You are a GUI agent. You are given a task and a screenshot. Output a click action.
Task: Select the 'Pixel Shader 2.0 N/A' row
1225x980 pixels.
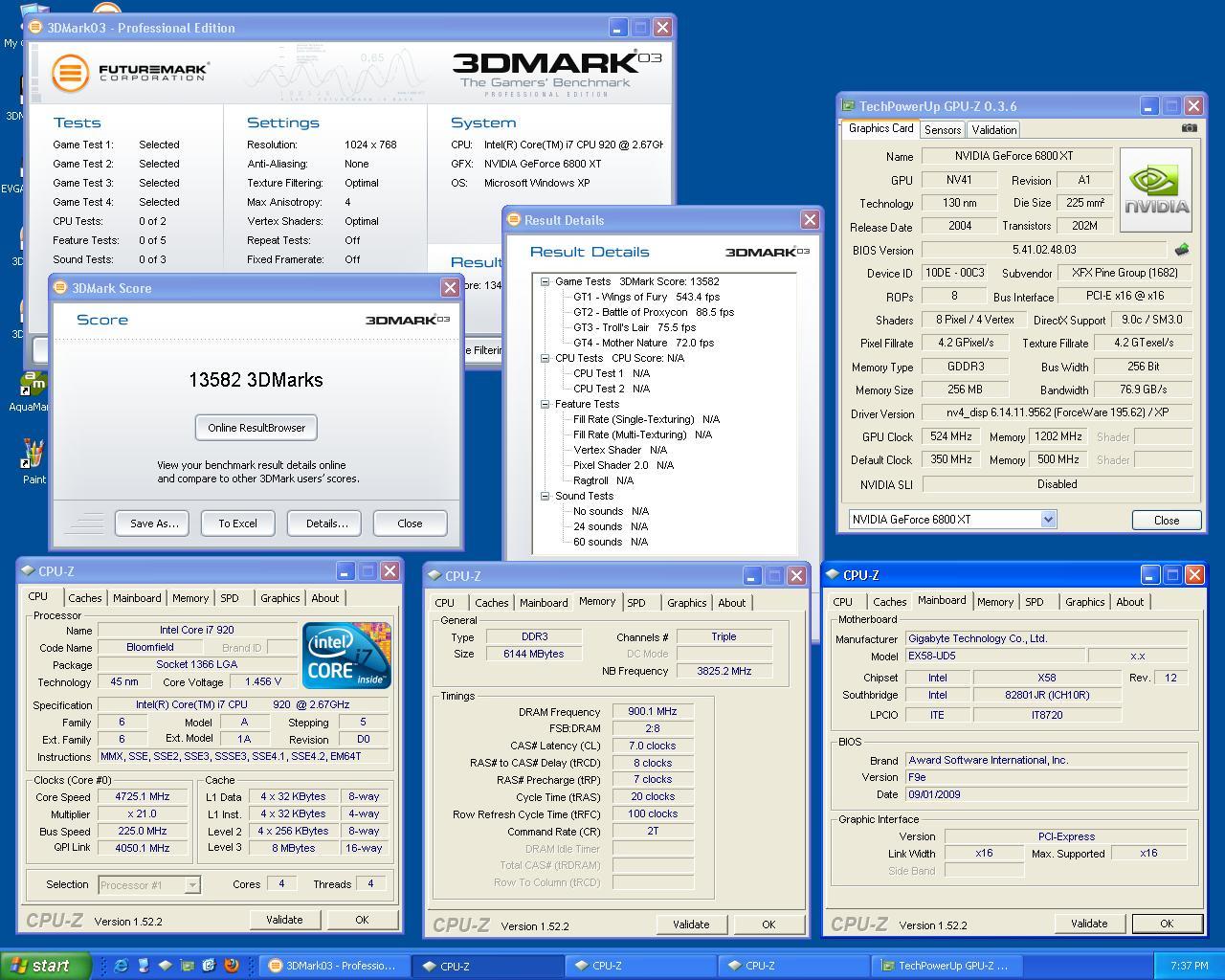click(x=623, y=465)
